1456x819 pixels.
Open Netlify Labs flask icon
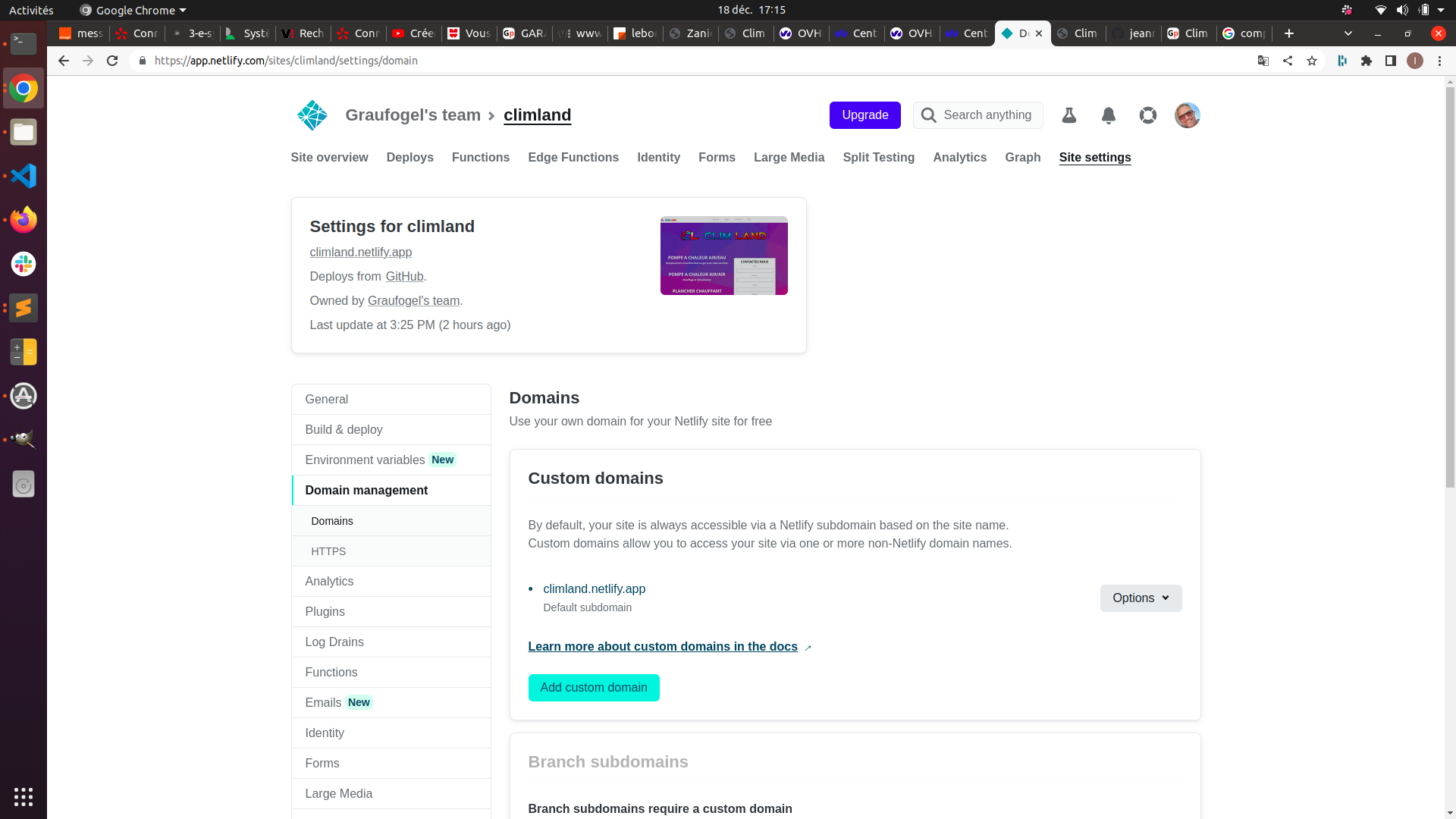pos(1069,115)
